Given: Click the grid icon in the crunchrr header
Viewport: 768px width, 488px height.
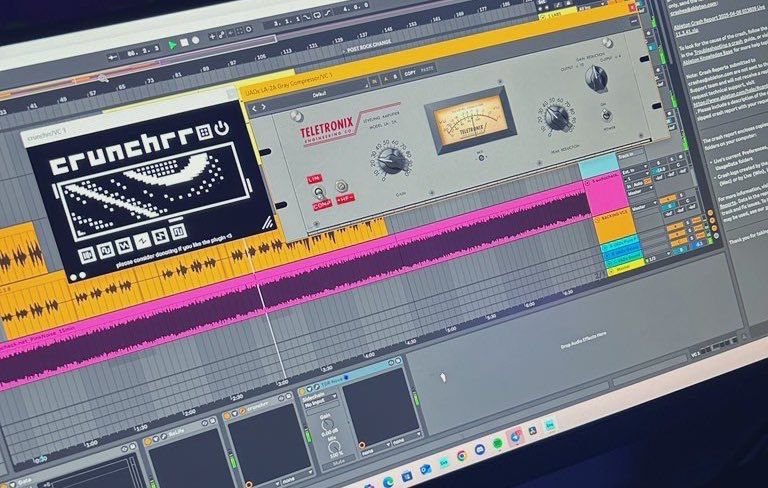Looking at the screenshot, I should (205, 132).
